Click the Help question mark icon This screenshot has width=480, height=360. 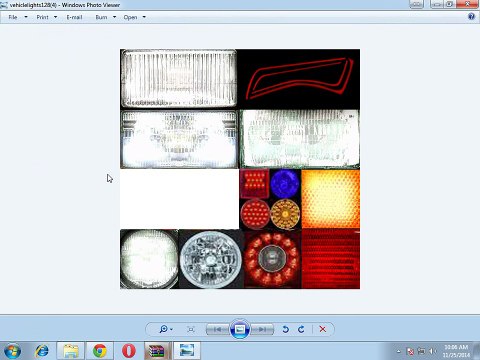[x=471, y=16]
